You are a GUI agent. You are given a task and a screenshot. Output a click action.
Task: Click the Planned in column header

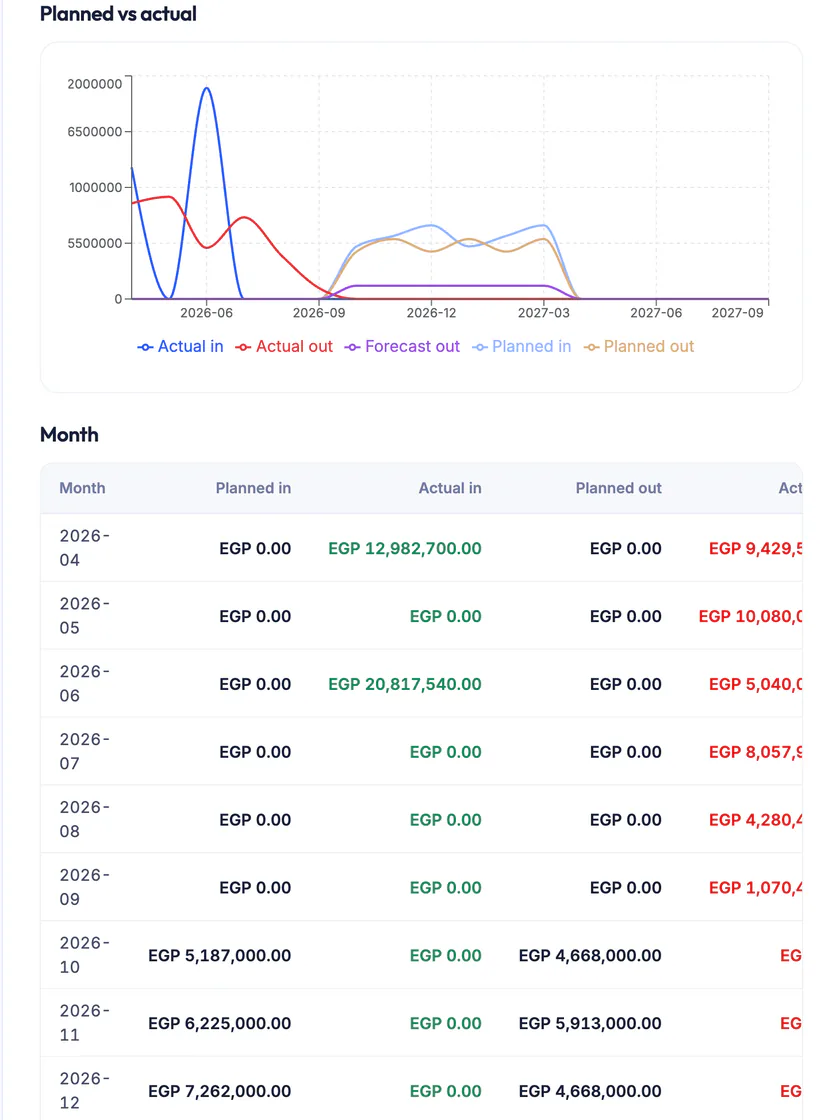pyautogui.click(x=254, y=488)
